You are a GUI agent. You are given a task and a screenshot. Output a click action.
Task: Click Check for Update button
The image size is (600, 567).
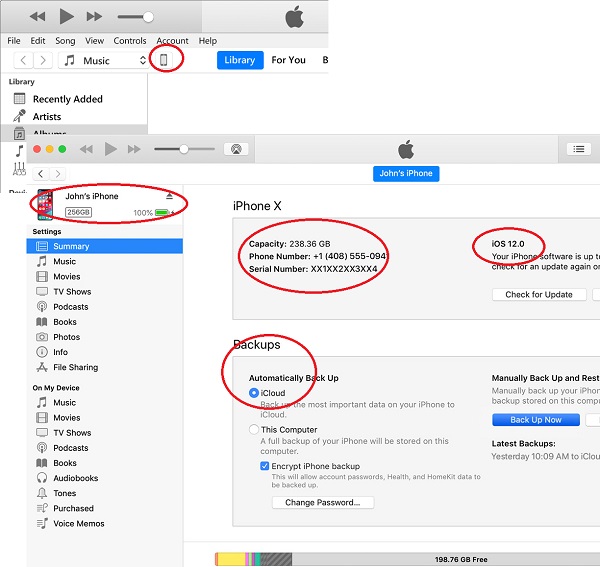[x=539, y=295]
